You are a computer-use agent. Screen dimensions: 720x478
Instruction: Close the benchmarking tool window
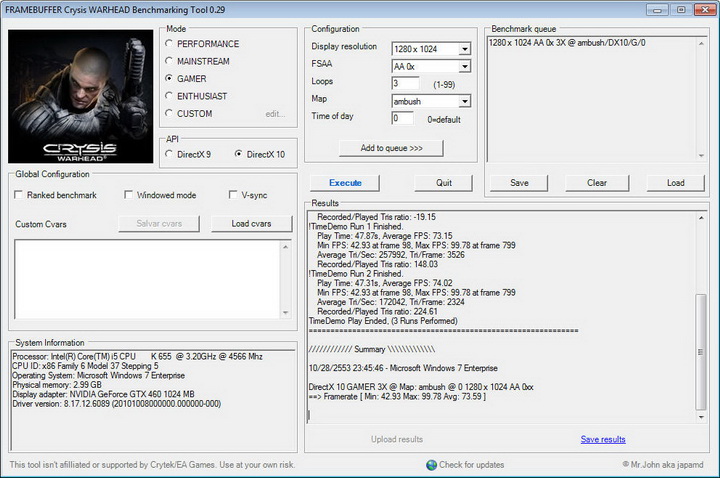[705, 10]
